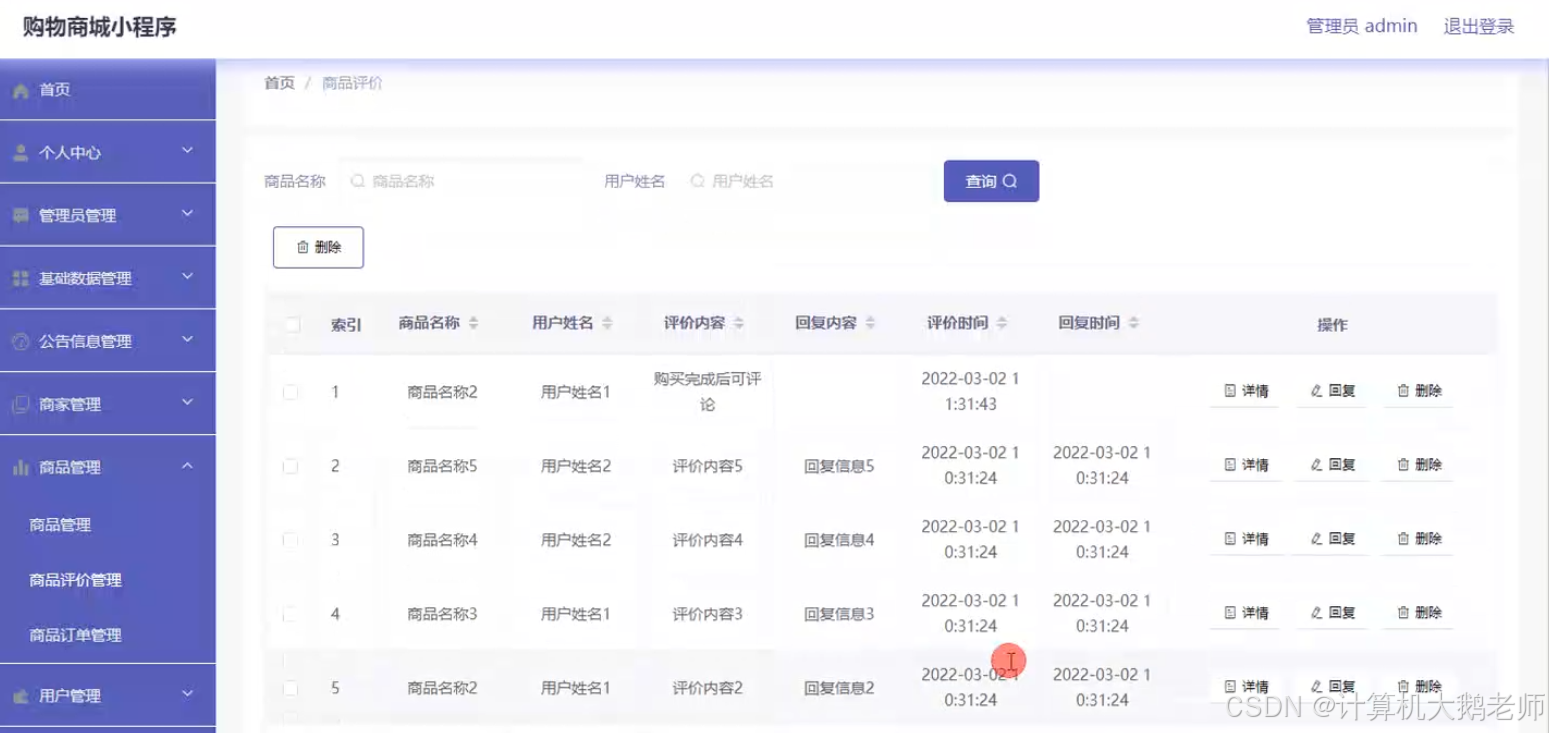
Task: Click the 购物商城小程序 title
Action: [x=100, y=27]
